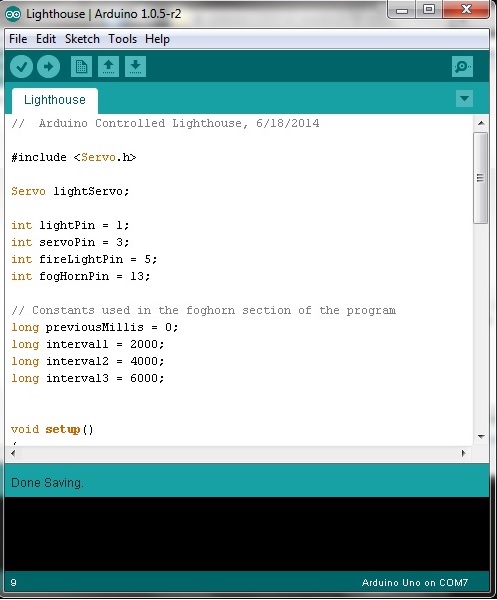Click the vertical scrollbar thumb
The image size is (497, 600).
[x=481, y=178]
